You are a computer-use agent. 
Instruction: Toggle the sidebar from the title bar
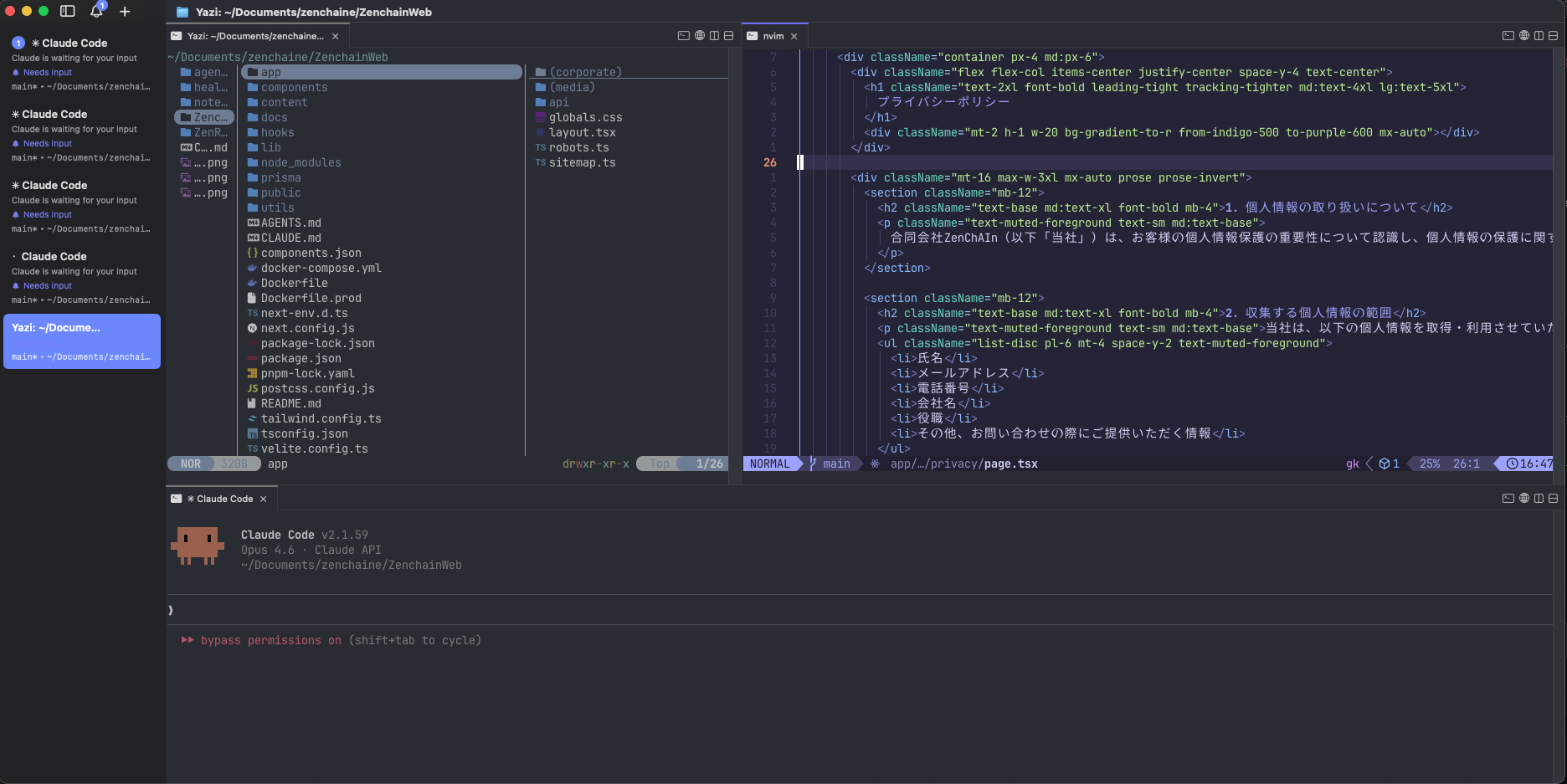coord(66,12)
